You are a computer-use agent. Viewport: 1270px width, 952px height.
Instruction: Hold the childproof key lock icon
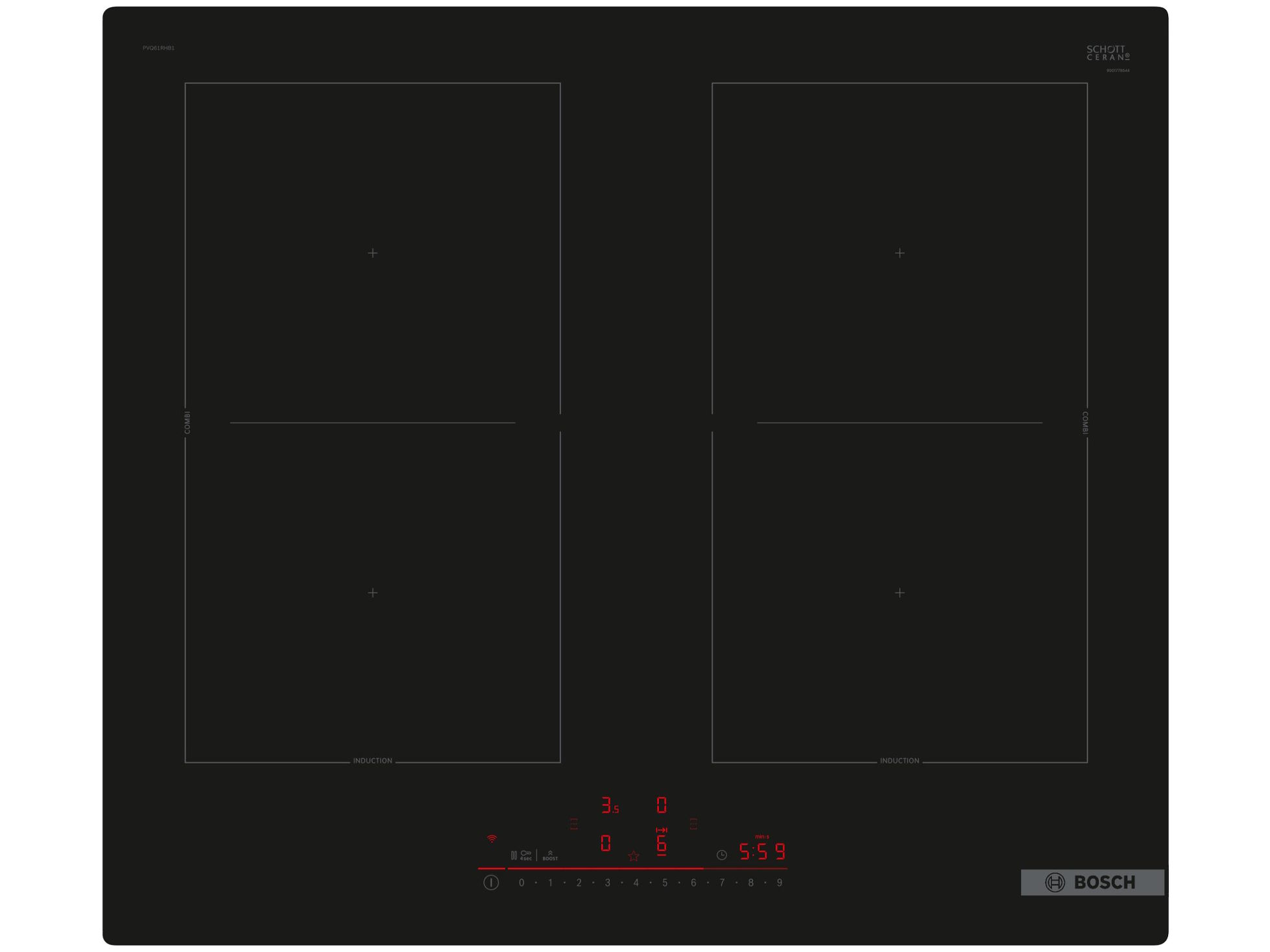tap(526, 854)
